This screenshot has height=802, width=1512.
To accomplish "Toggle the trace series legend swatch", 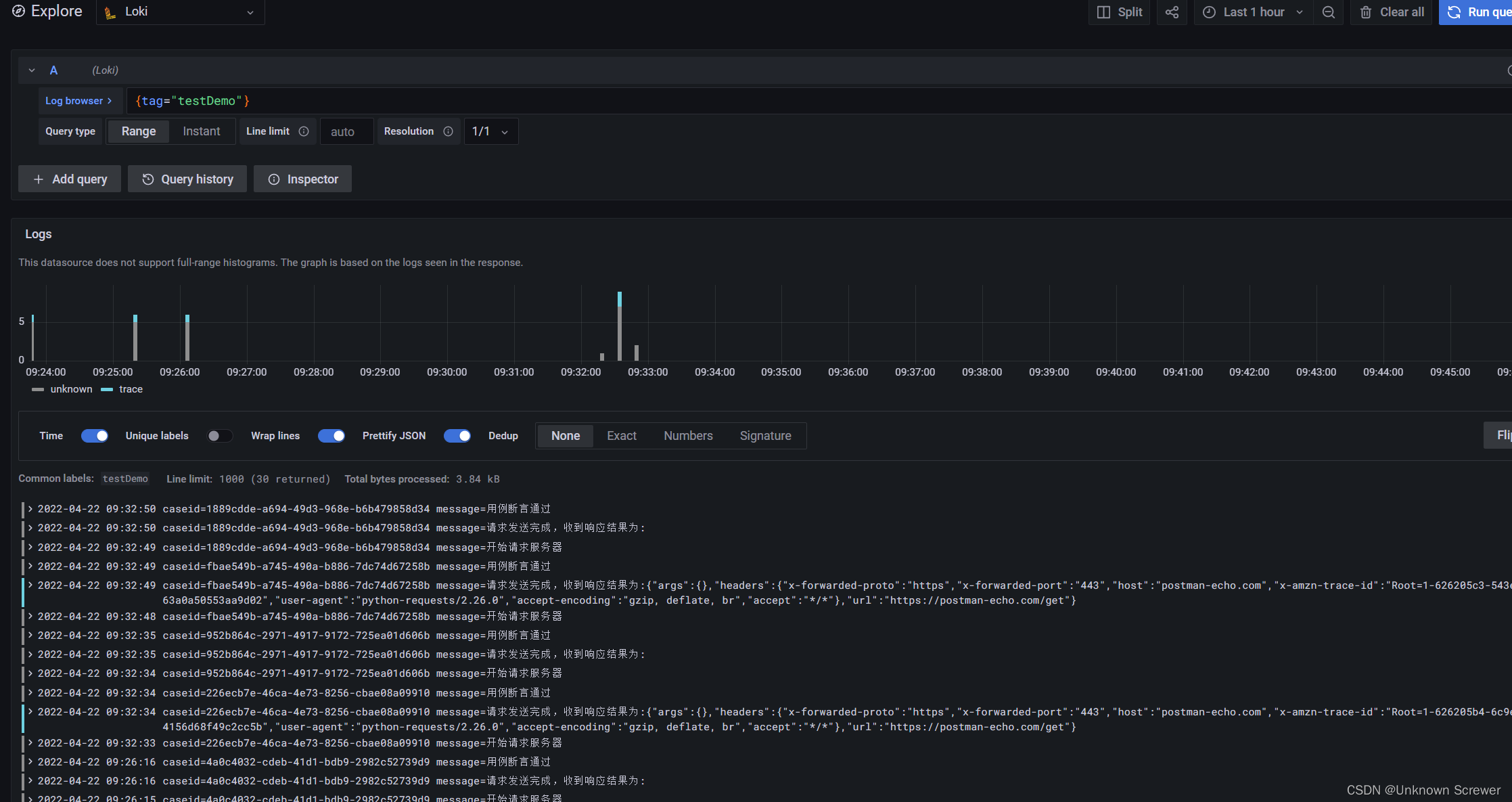I will (x=107, y=389).
